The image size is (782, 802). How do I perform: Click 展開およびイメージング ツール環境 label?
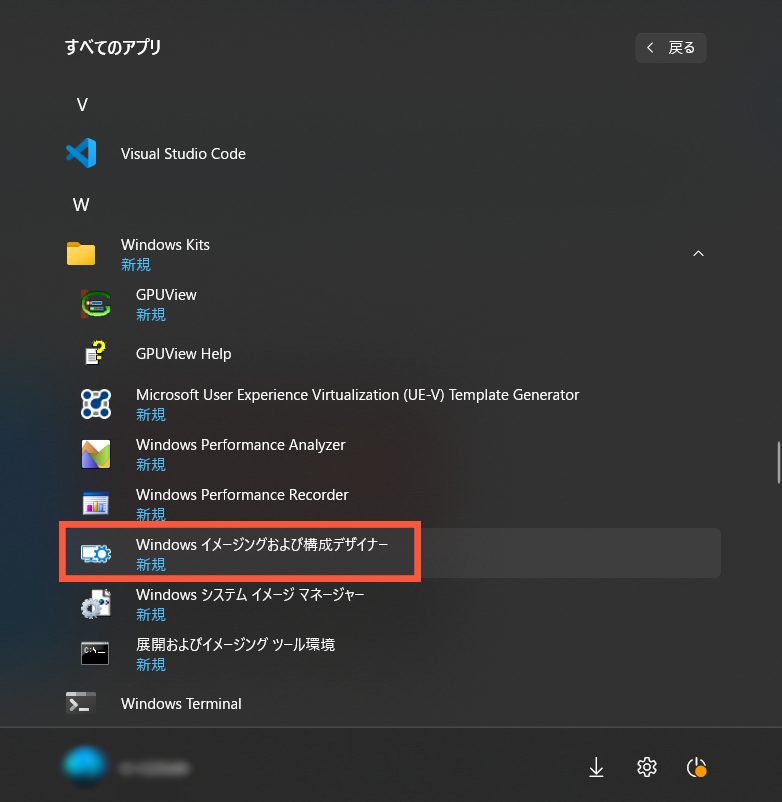235,644
